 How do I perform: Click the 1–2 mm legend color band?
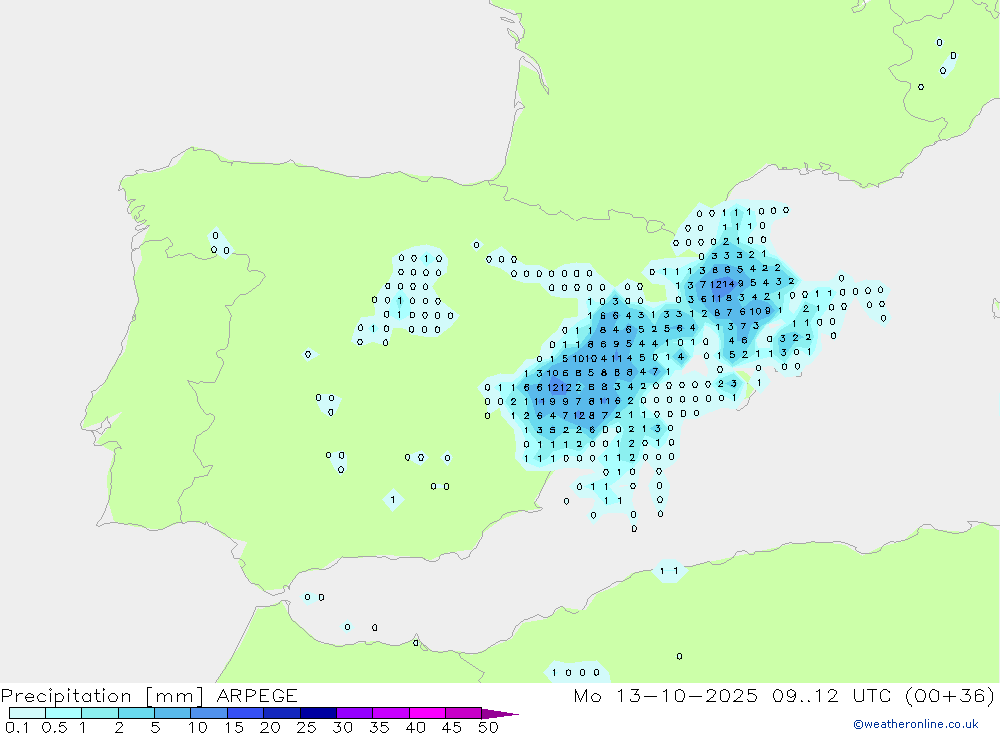pyautogui.click(x=99, y=713)
